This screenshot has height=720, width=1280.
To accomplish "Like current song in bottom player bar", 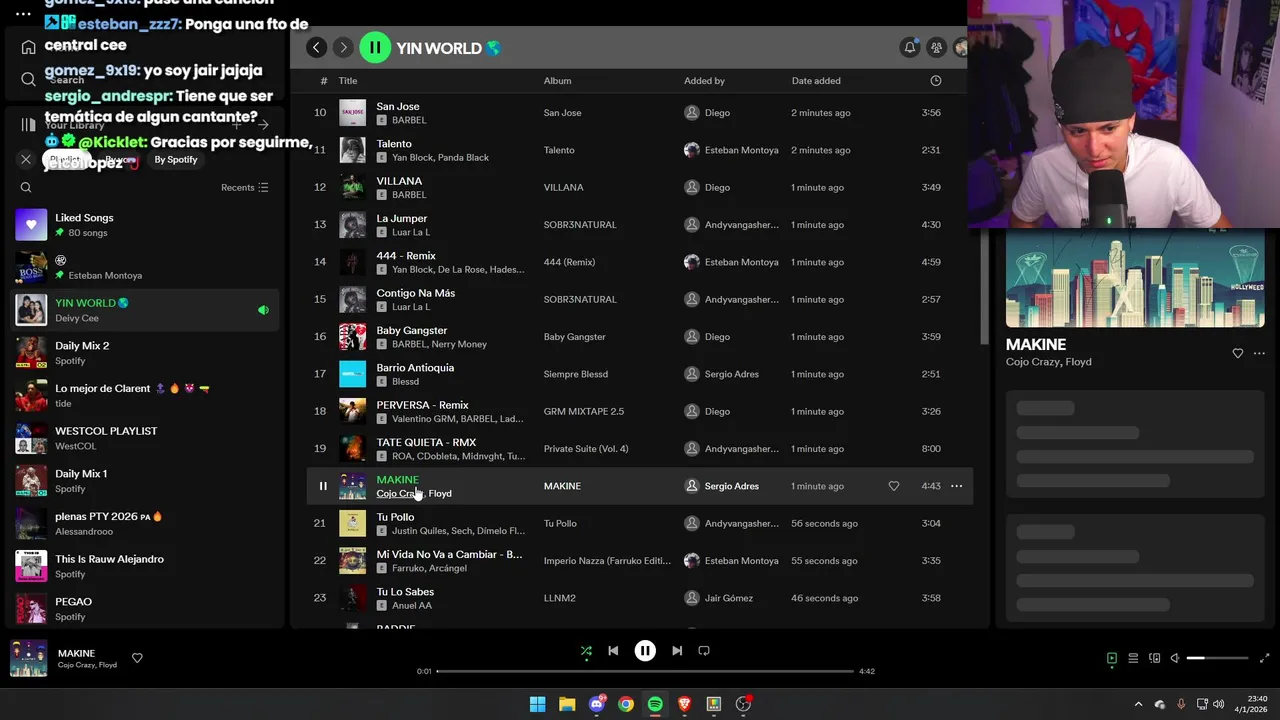I will [x=137, y=658].
